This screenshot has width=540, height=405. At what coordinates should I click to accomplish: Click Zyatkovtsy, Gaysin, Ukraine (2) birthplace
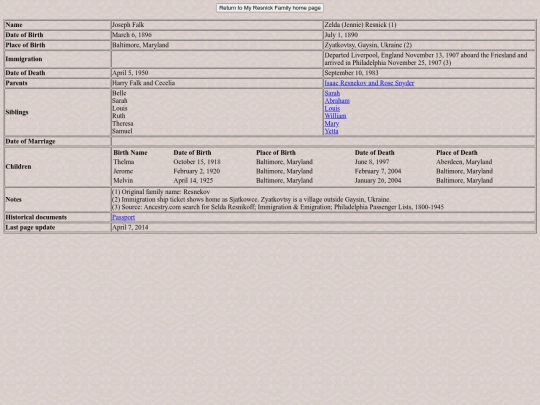(368, 45)
